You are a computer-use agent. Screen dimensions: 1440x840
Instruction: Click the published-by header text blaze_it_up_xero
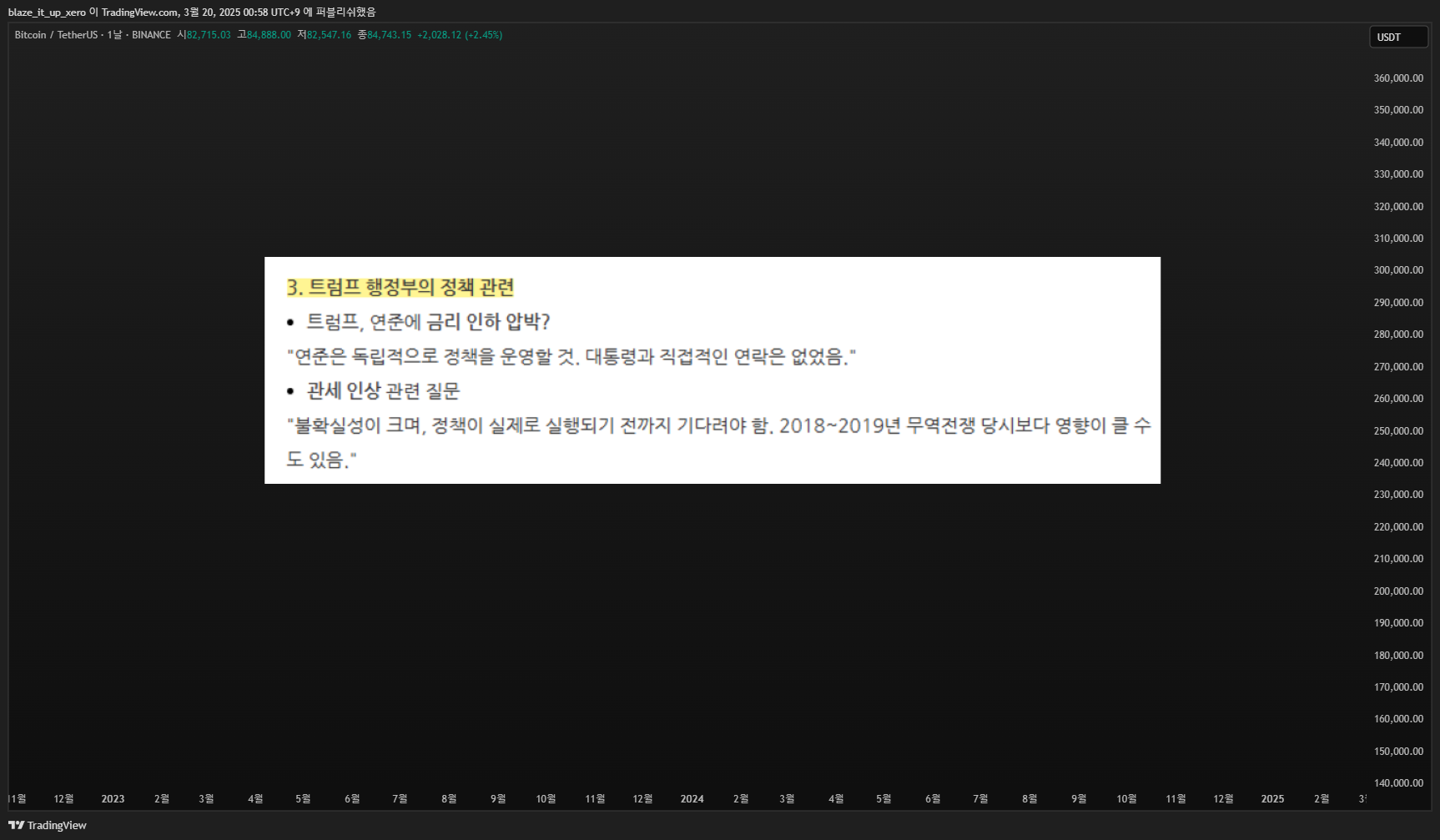pos(47,13)
